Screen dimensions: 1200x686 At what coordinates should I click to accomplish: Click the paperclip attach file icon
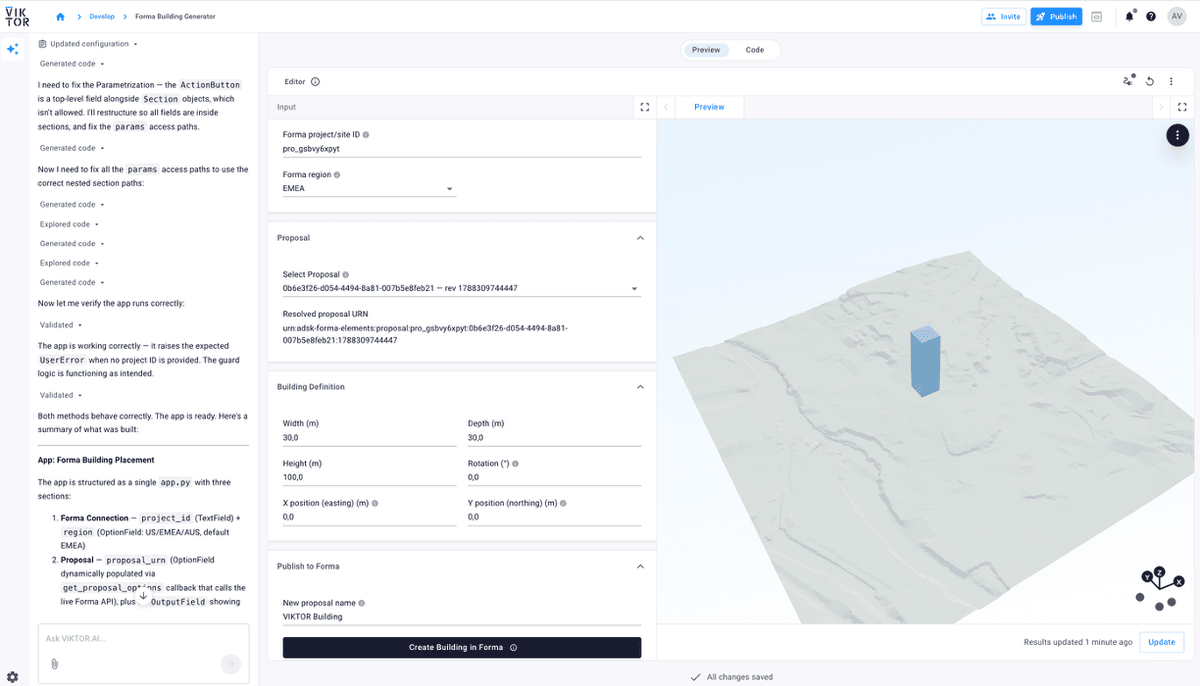pos(54,663)
